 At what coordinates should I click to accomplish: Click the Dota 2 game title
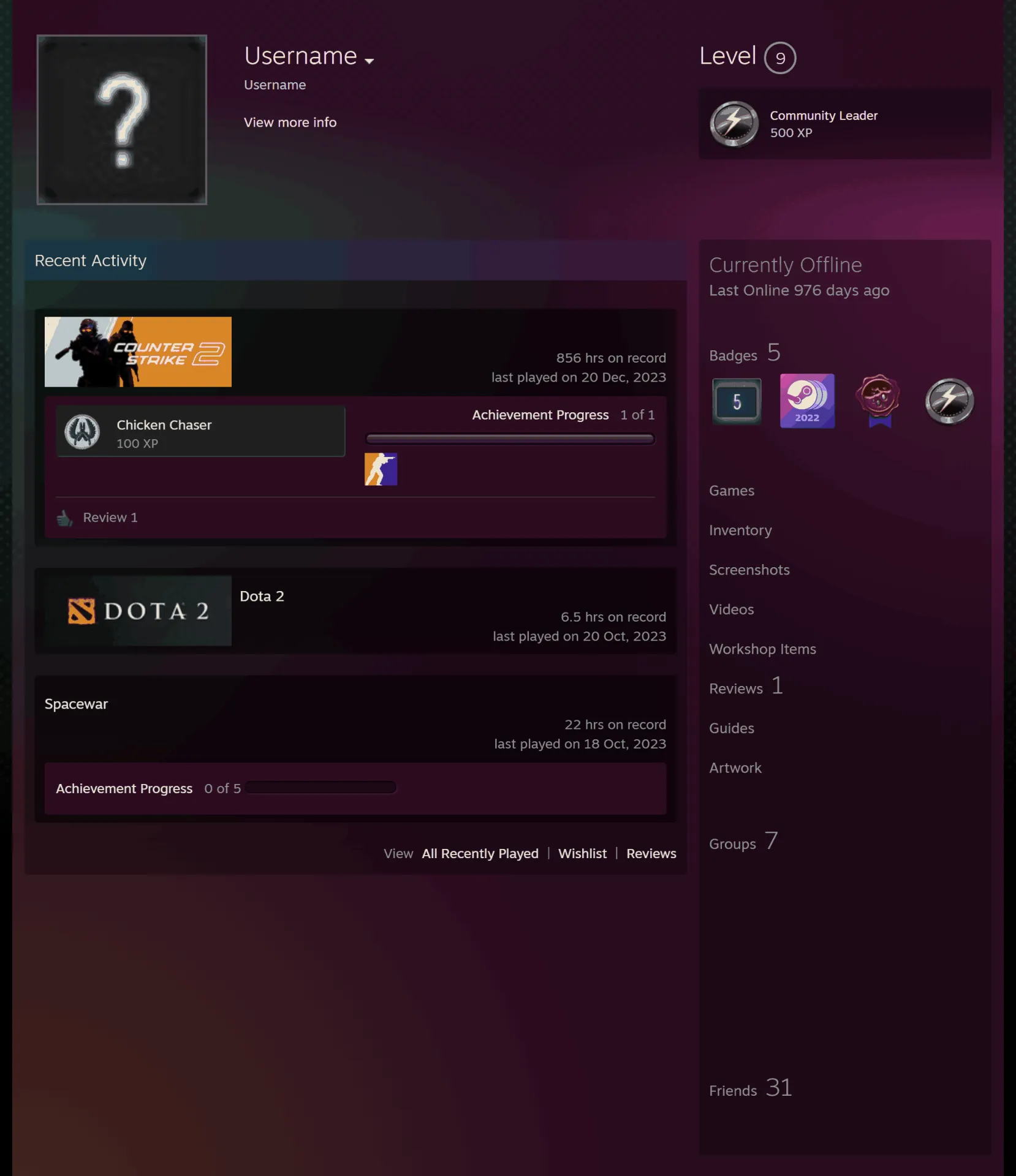pyautogui.click(x=262, y=596)
